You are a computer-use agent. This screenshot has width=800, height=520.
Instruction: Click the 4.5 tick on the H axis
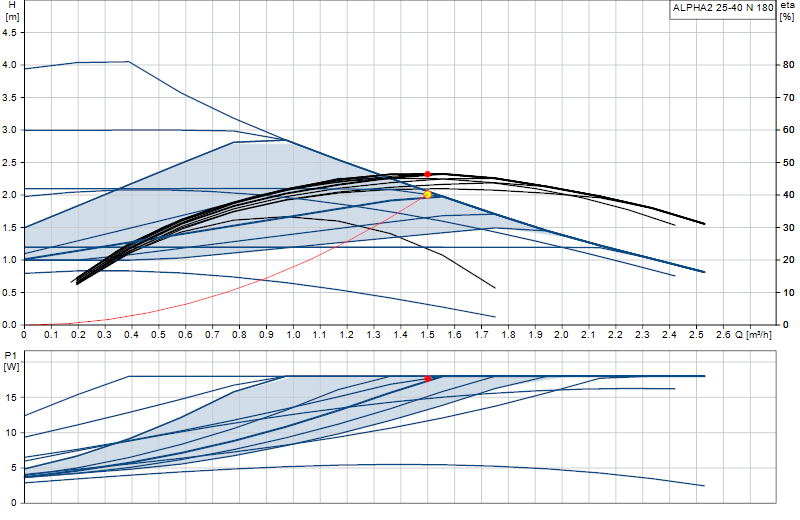click(x=9, y=32)
